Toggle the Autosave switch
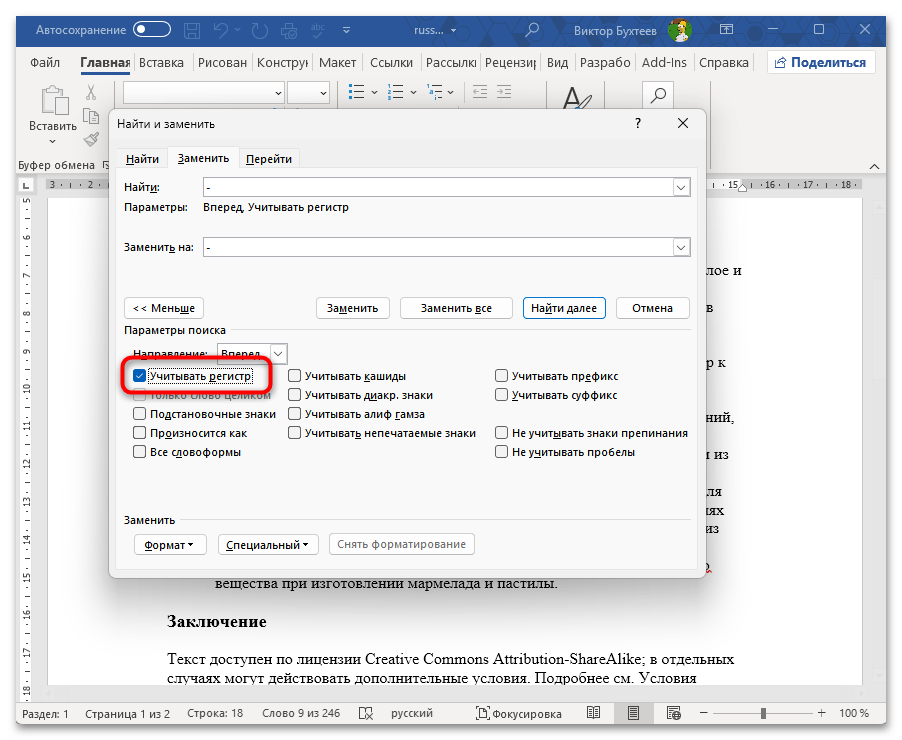 coord(152,30)
